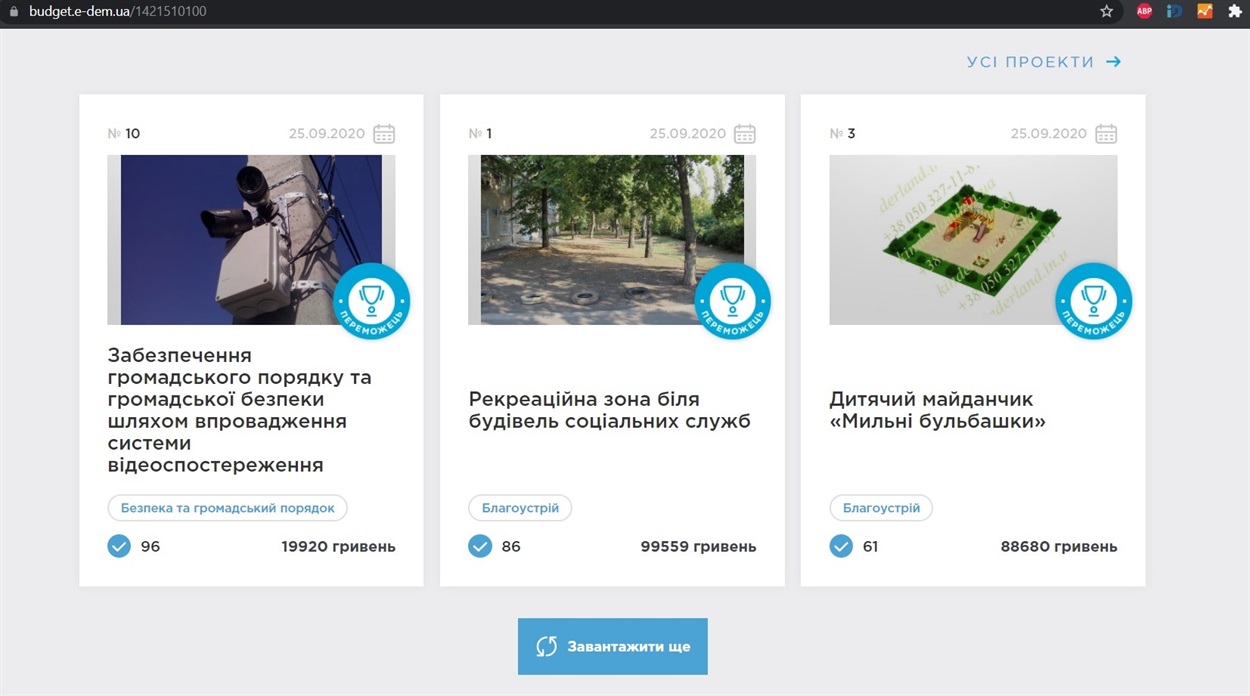
Task: Select the Безпека та громадський порядок tag
Action: coord(228,508)
